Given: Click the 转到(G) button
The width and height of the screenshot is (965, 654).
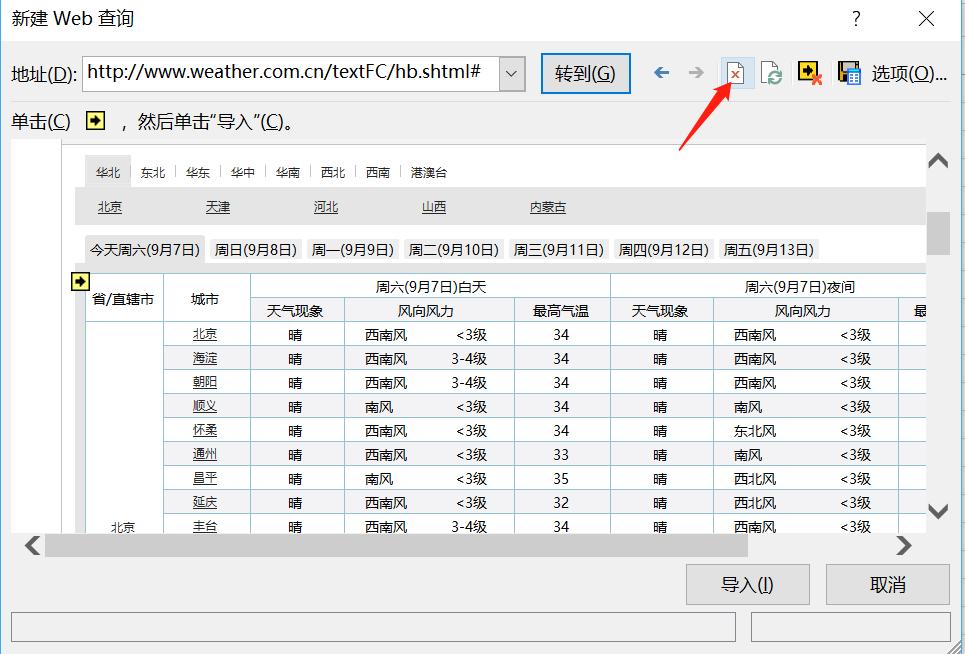Looking at the screenshot, I should [585, 73].
